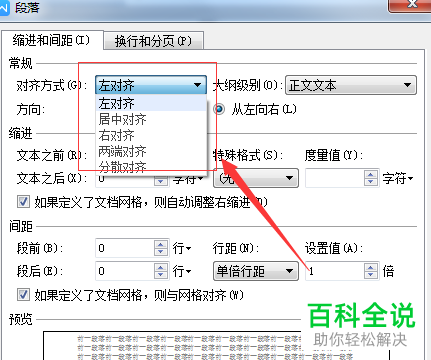Open the 大纲级别 dropdown showing 正文文本
The width and height of the screenshot is (431, 360).
[x=351, y=85]
